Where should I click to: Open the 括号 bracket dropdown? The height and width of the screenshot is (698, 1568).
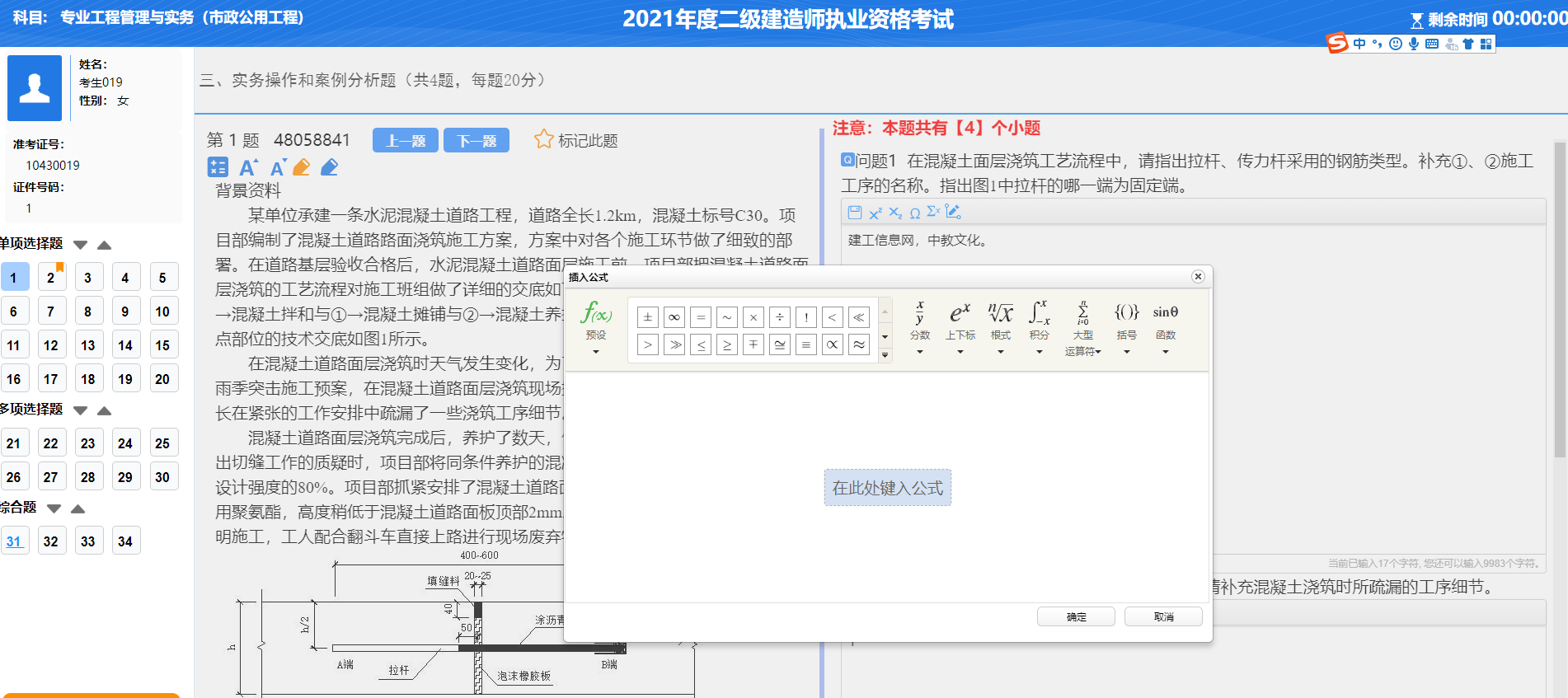coord(1127,328)
